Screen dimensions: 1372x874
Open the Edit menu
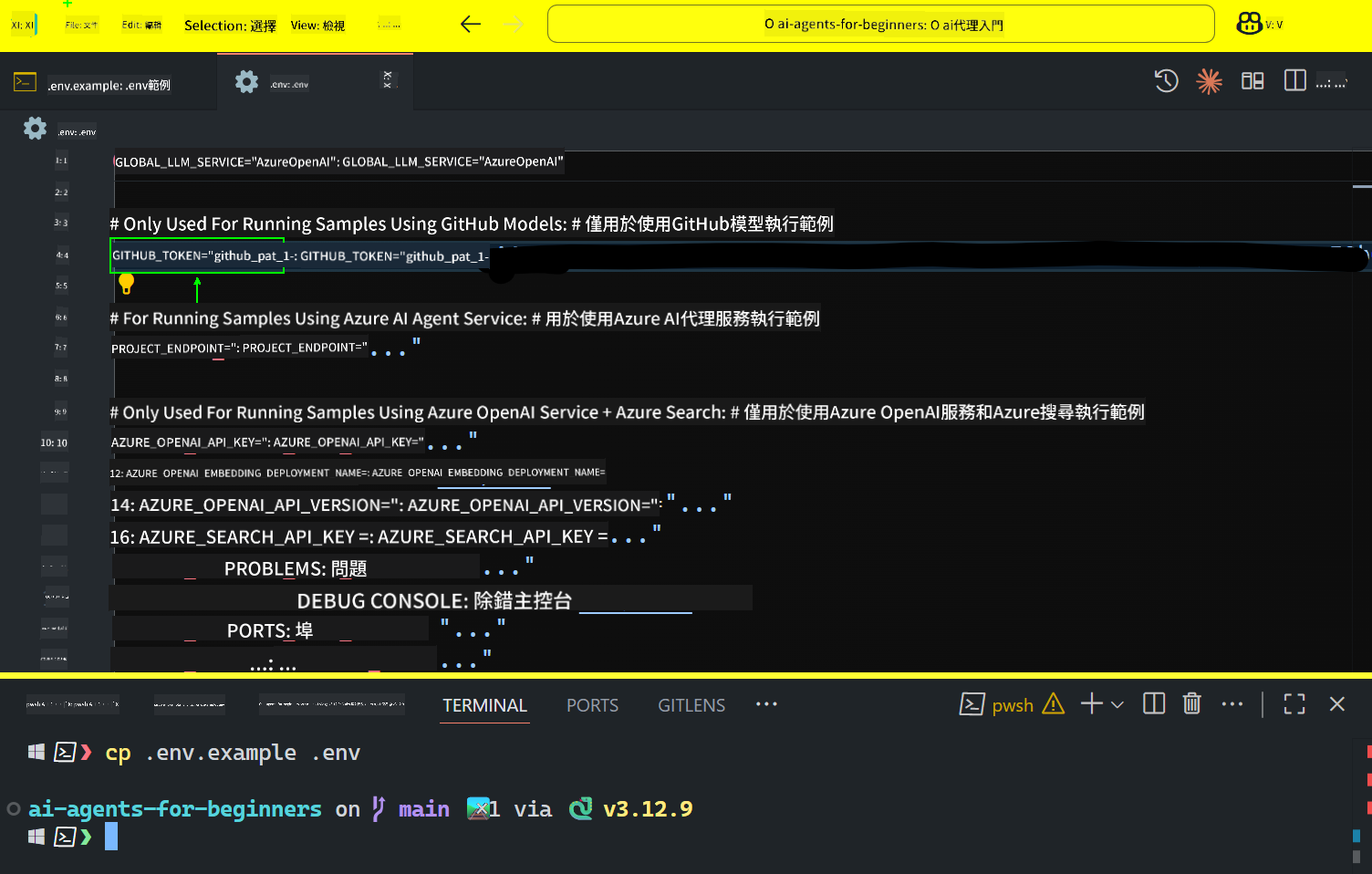tap(141, 26)
